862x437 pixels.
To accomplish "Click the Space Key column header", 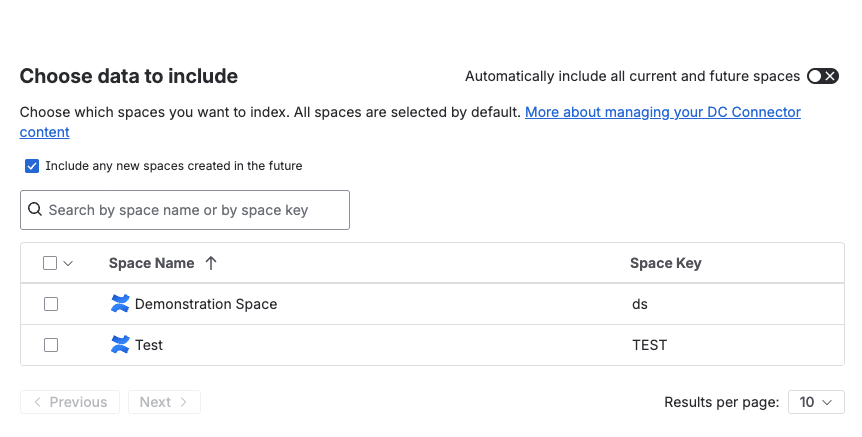I will [x=665, y=263].
